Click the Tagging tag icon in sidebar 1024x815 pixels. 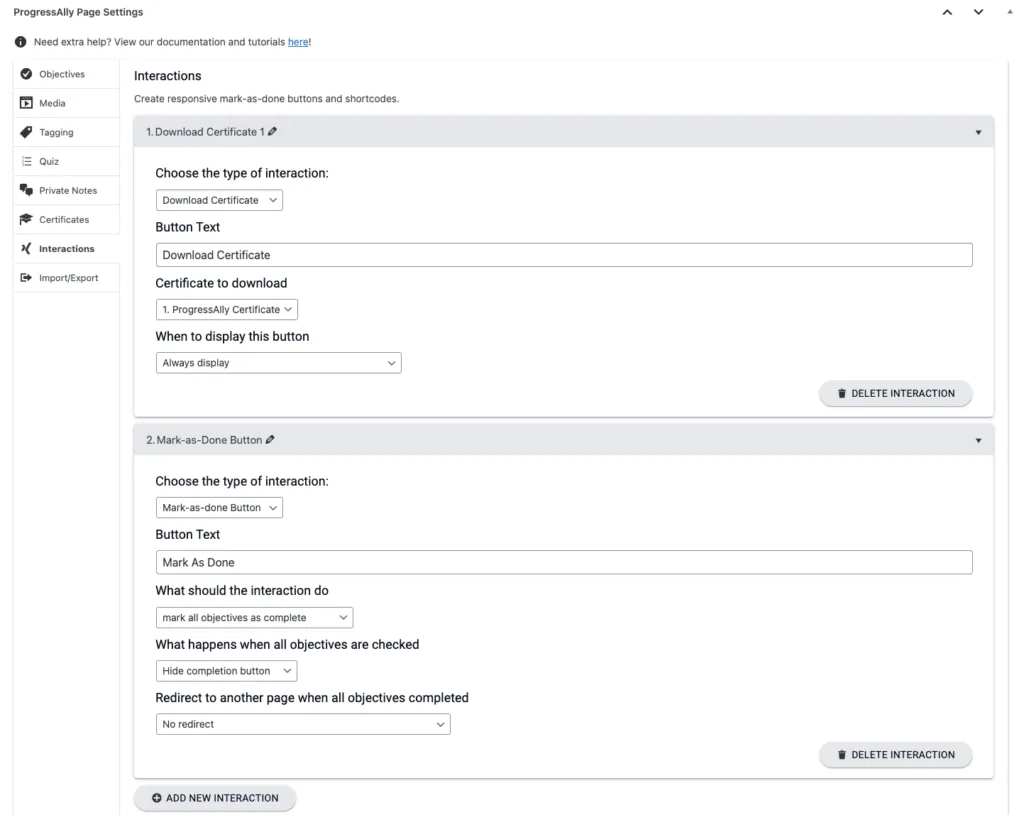[x=26, y=132]
